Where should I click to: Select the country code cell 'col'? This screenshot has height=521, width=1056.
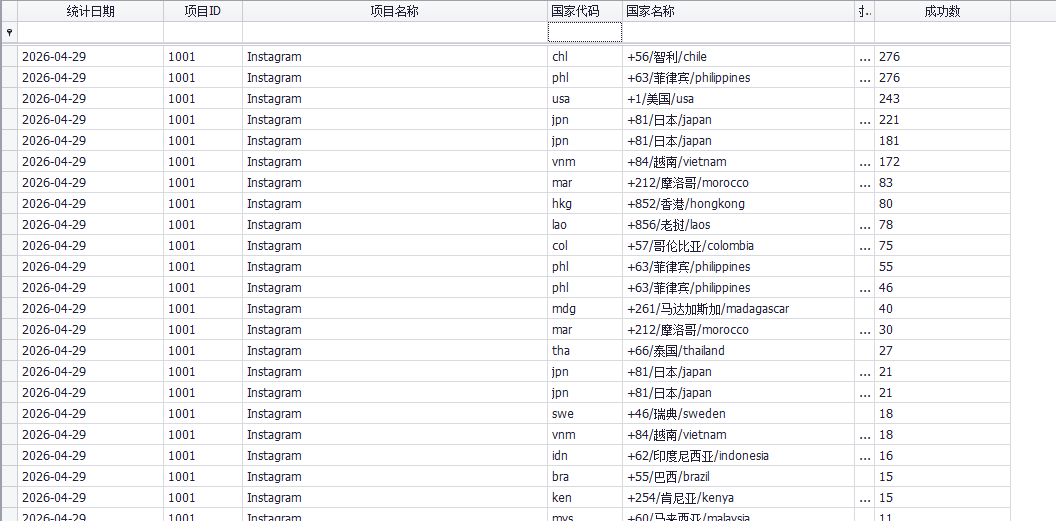(585, 246)
